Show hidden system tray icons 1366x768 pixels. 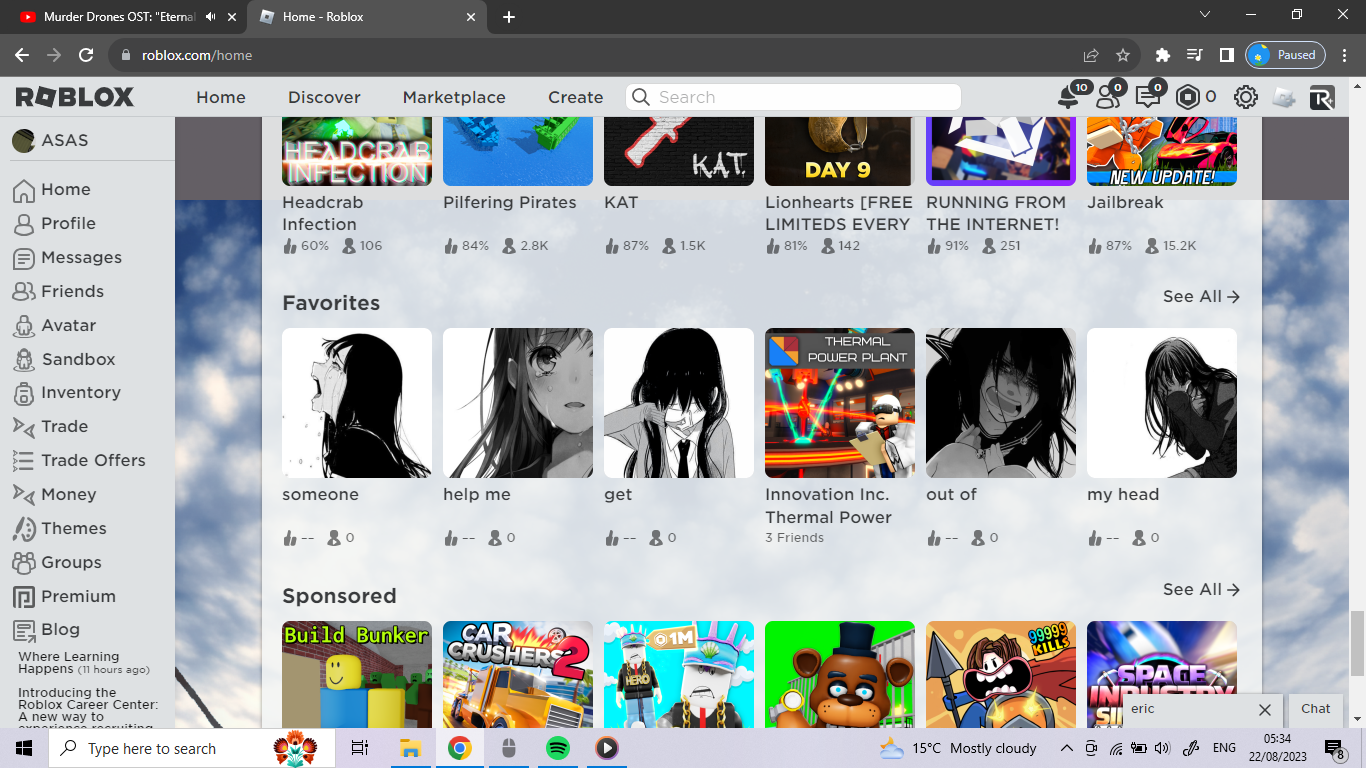pos(1066,748)
